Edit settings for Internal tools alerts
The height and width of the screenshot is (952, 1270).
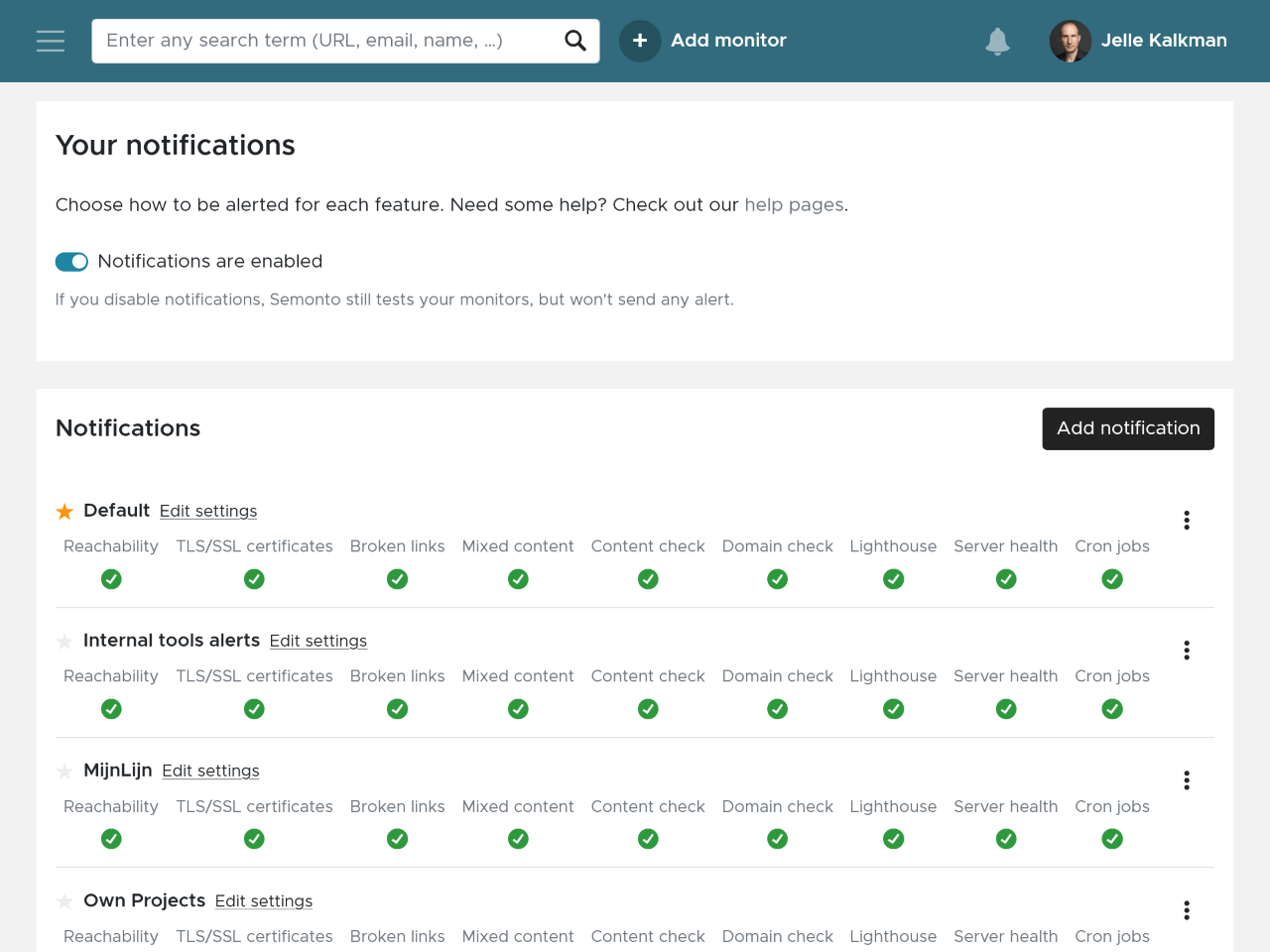tap(318, 642)
